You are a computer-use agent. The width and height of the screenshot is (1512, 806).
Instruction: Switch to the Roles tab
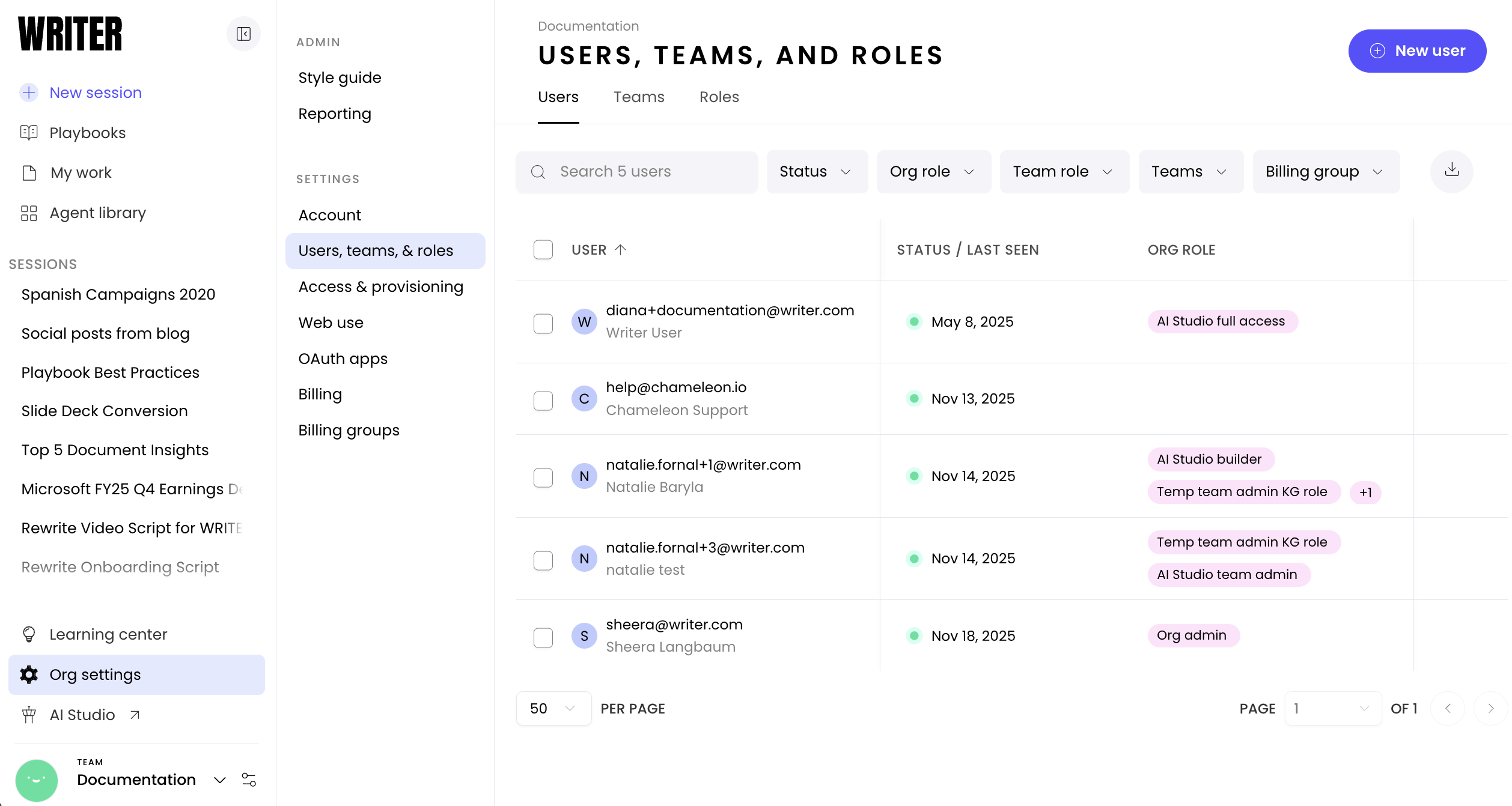719,97
